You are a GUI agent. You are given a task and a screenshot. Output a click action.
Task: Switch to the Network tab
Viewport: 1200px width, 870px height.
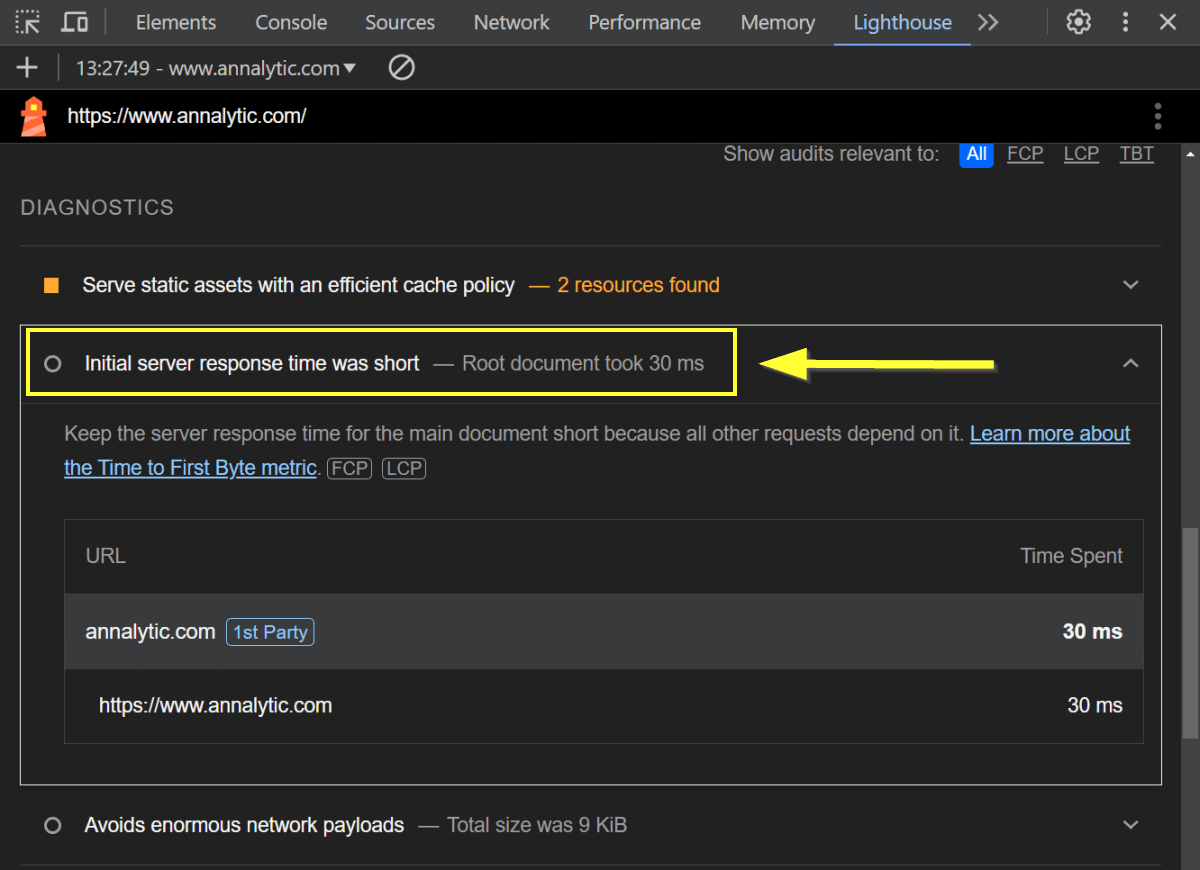tap(512, 22)
